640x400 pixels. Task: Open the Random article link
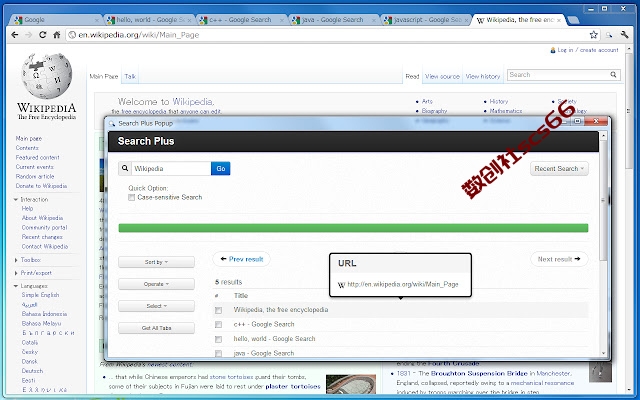pyautogui.click(x=35, y=177)
